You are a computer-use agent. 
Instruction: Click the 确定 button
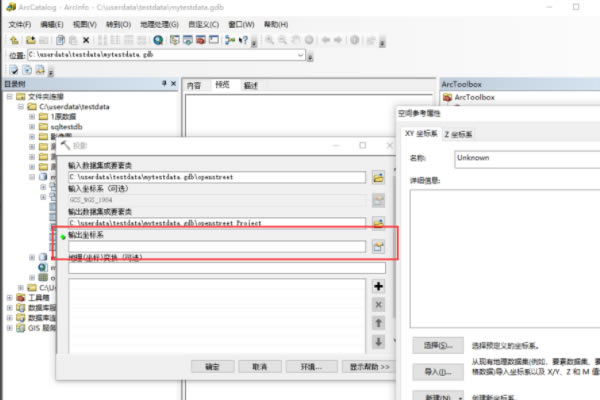(212, 367)
